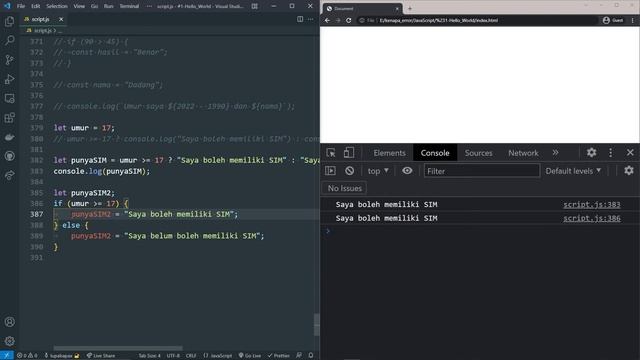Open the script.js:383 source link
Screen dimensions: 640x360
click(592, 204)
